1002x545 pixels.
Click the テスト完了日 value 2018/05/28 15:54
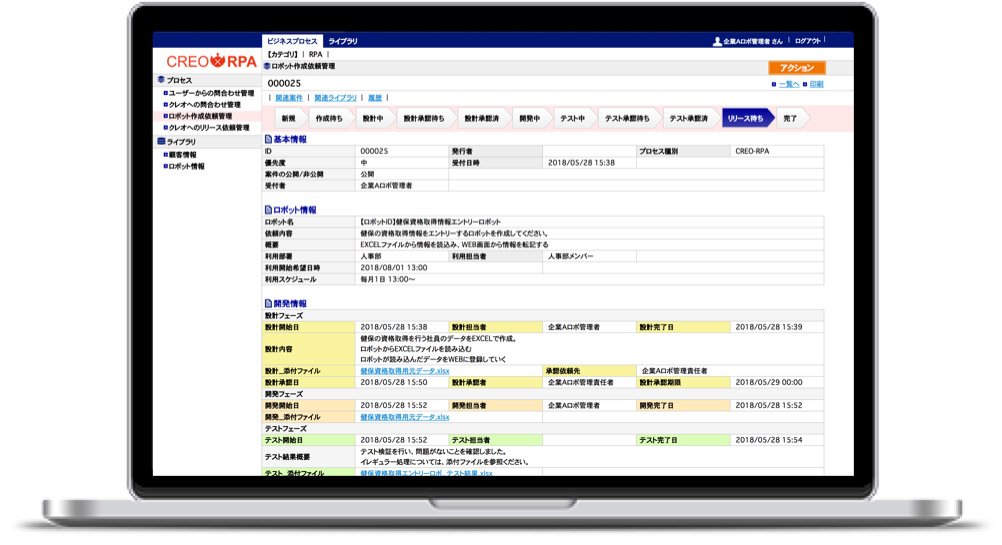(x=769, y=440)
